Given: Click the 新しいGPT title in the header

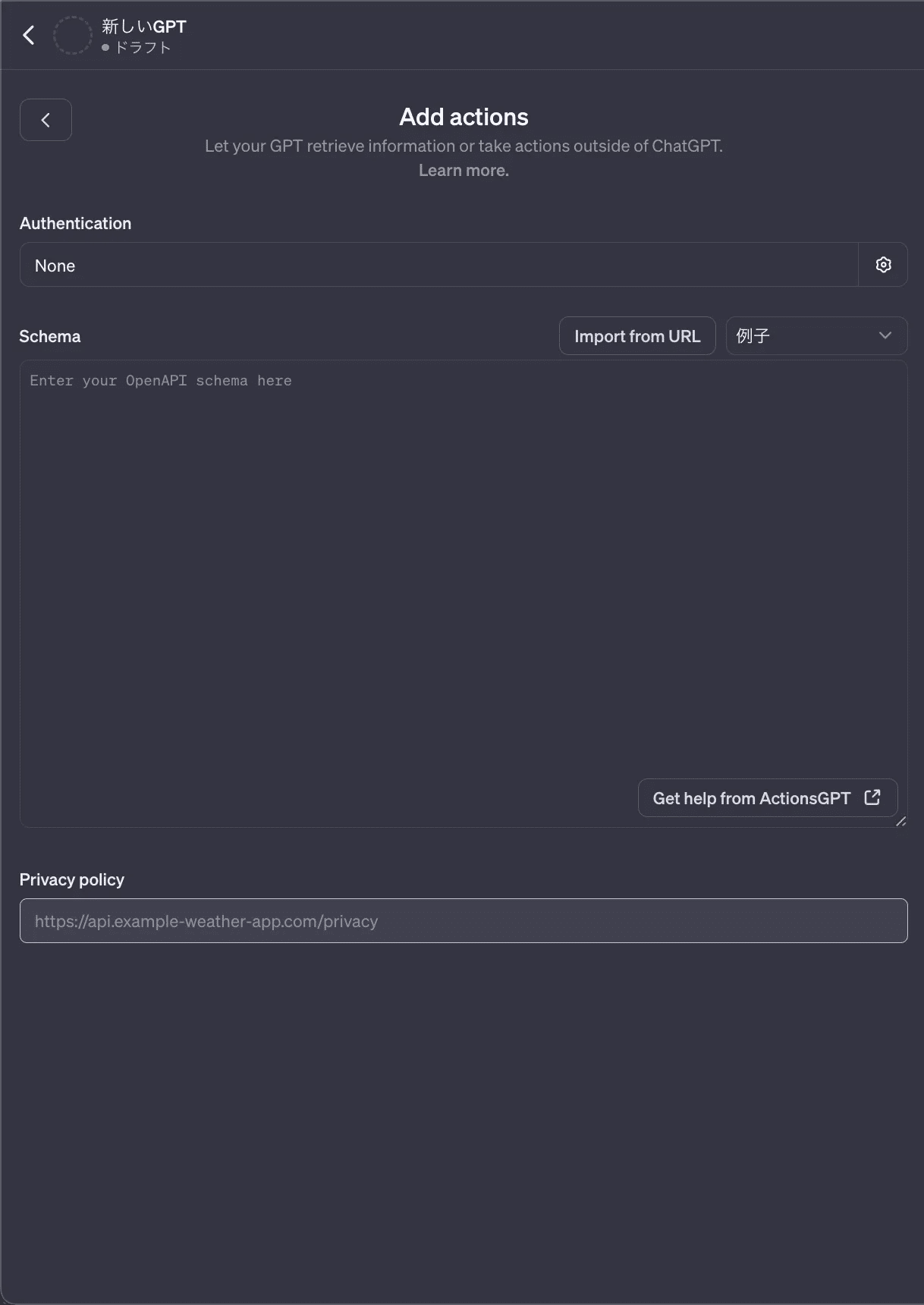Looking at the screenshot, I should click(x=144, y=27).
